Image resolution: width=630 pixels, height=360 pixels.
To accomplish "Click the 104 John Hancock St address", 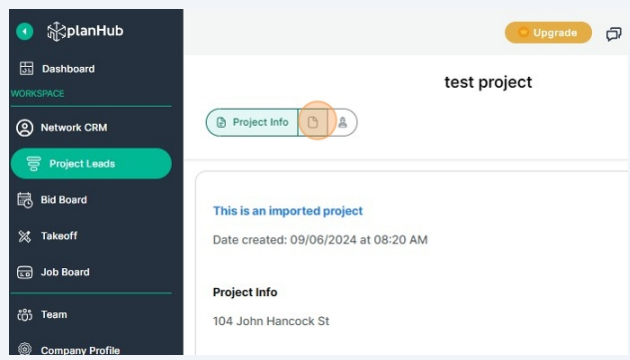I will (271, 321).
